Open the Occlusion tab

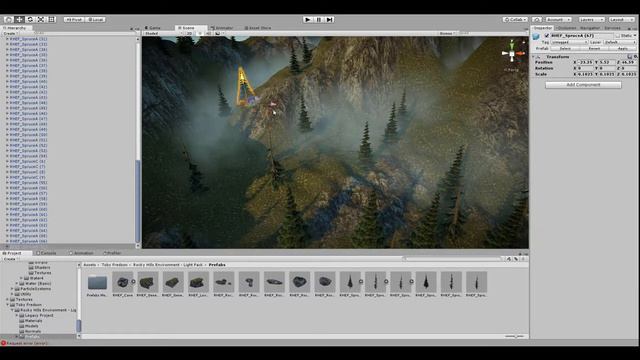567,28
